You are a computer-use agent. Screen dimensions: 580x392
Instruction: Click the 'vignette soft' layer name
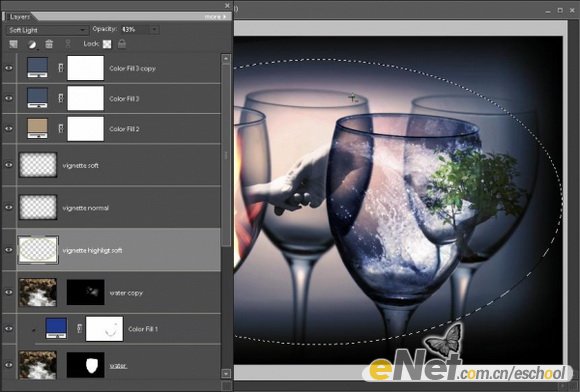pyautogui.click(x=80, y=166)
